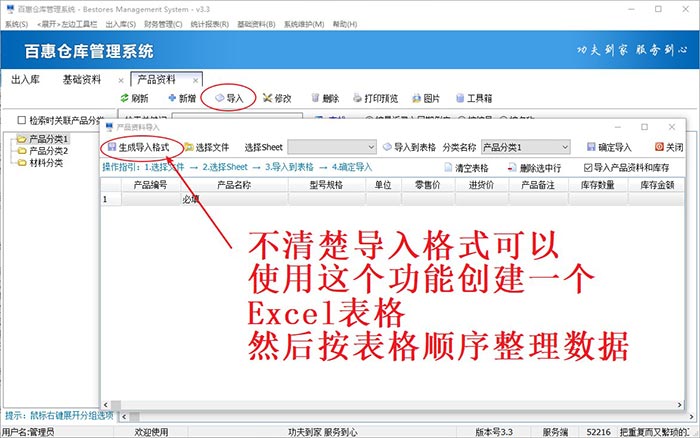Click the 库存金额 column header
This screenshot has width=700, height=438.
click(x=656, y=185)
